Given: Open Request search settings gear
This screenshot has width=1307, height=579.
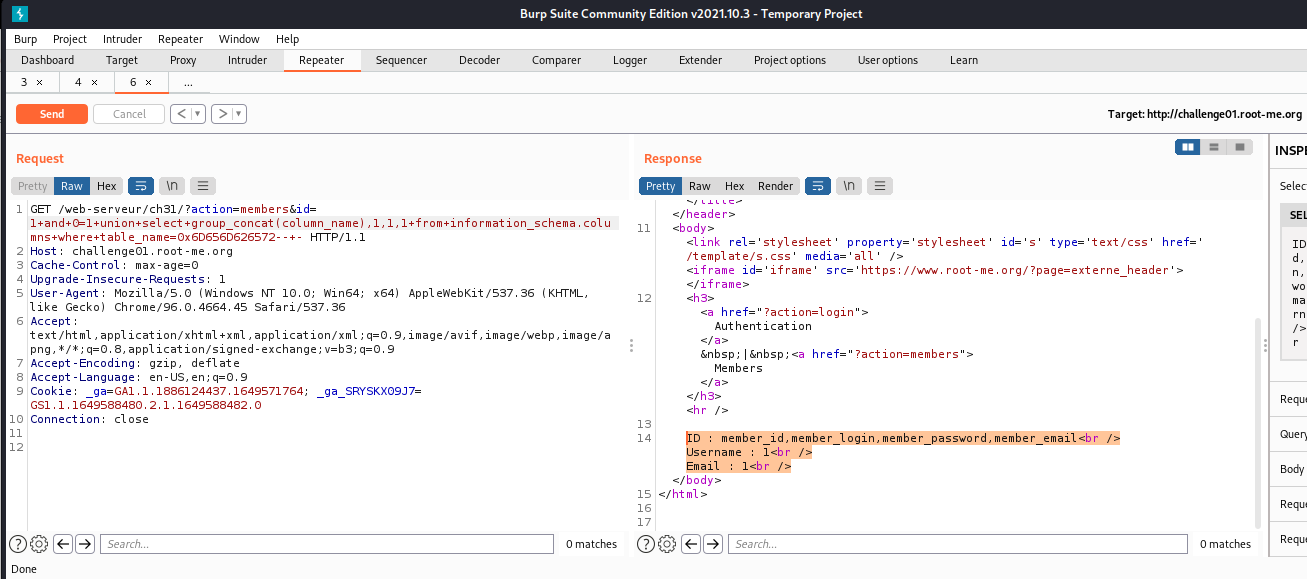Looking at the screenshot, I should click(x=39, y=544).
